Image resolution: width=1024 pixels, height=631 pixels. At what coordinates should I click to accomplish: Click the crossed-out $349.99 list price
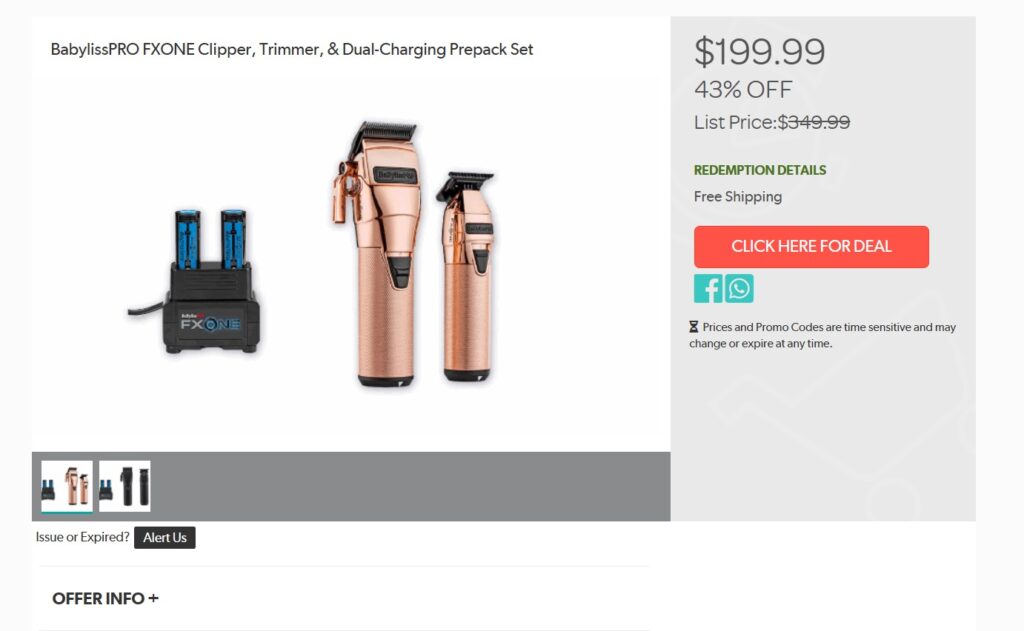[x=814, y=122]
